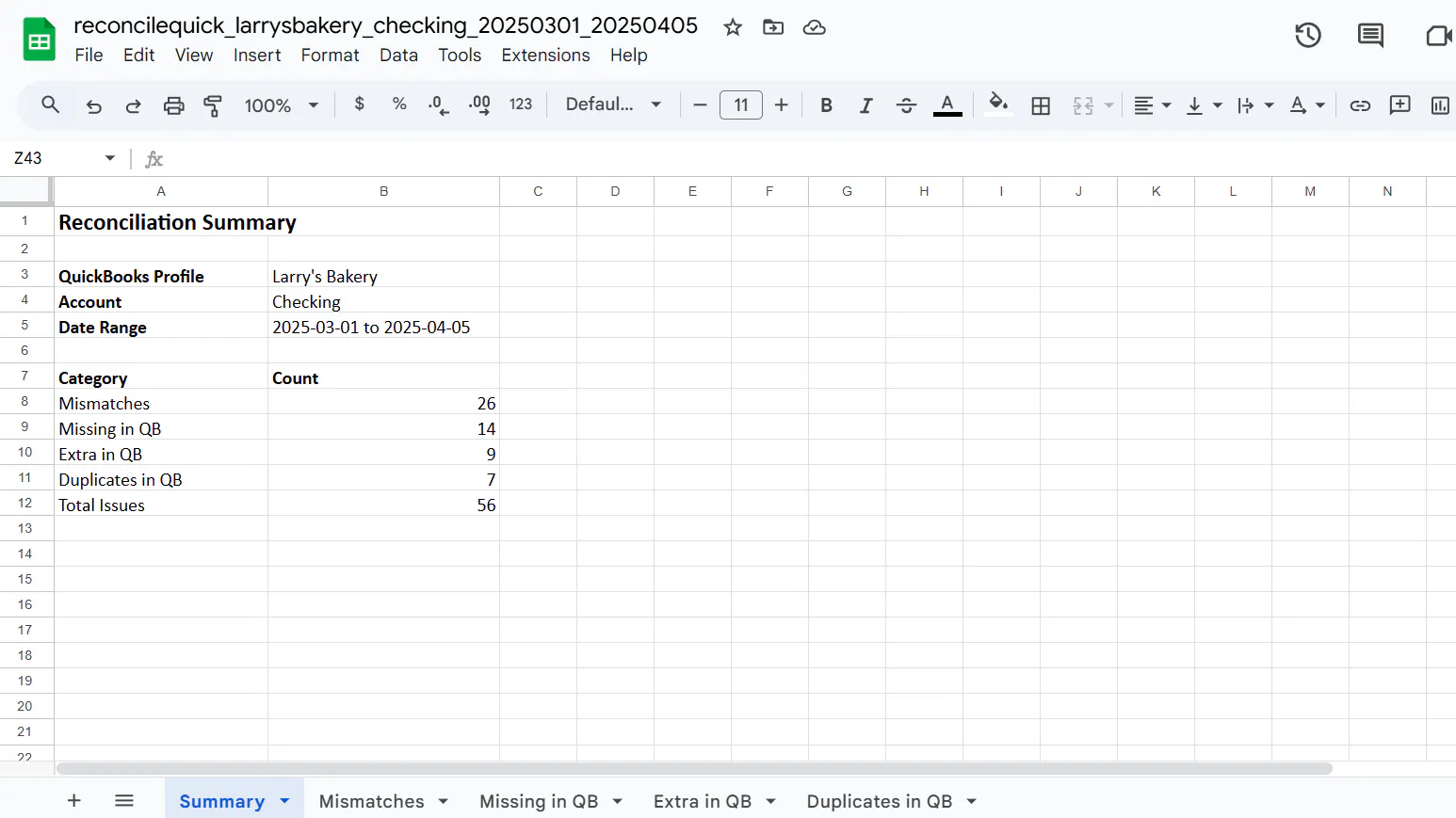Open version history

1308,36
